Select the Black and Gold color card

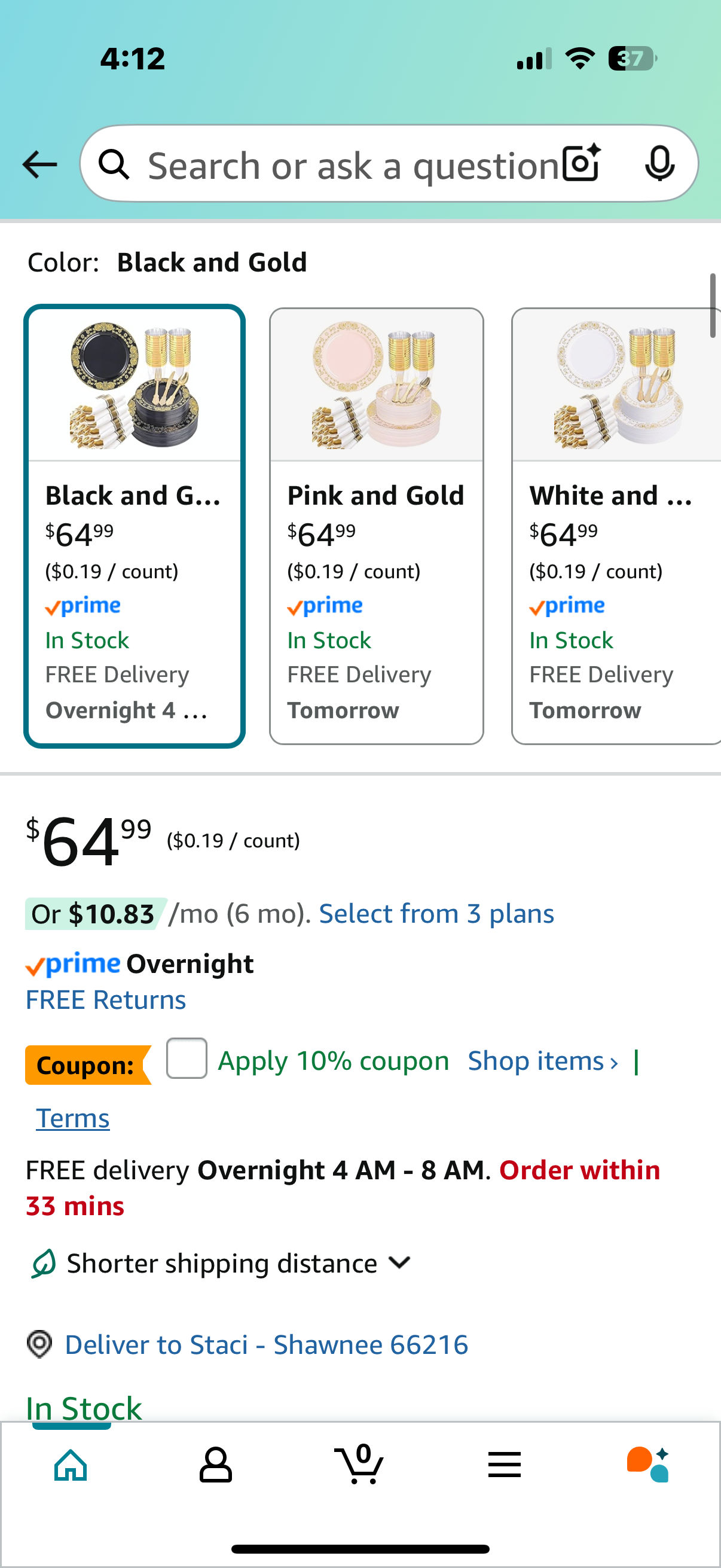[135, 526]
